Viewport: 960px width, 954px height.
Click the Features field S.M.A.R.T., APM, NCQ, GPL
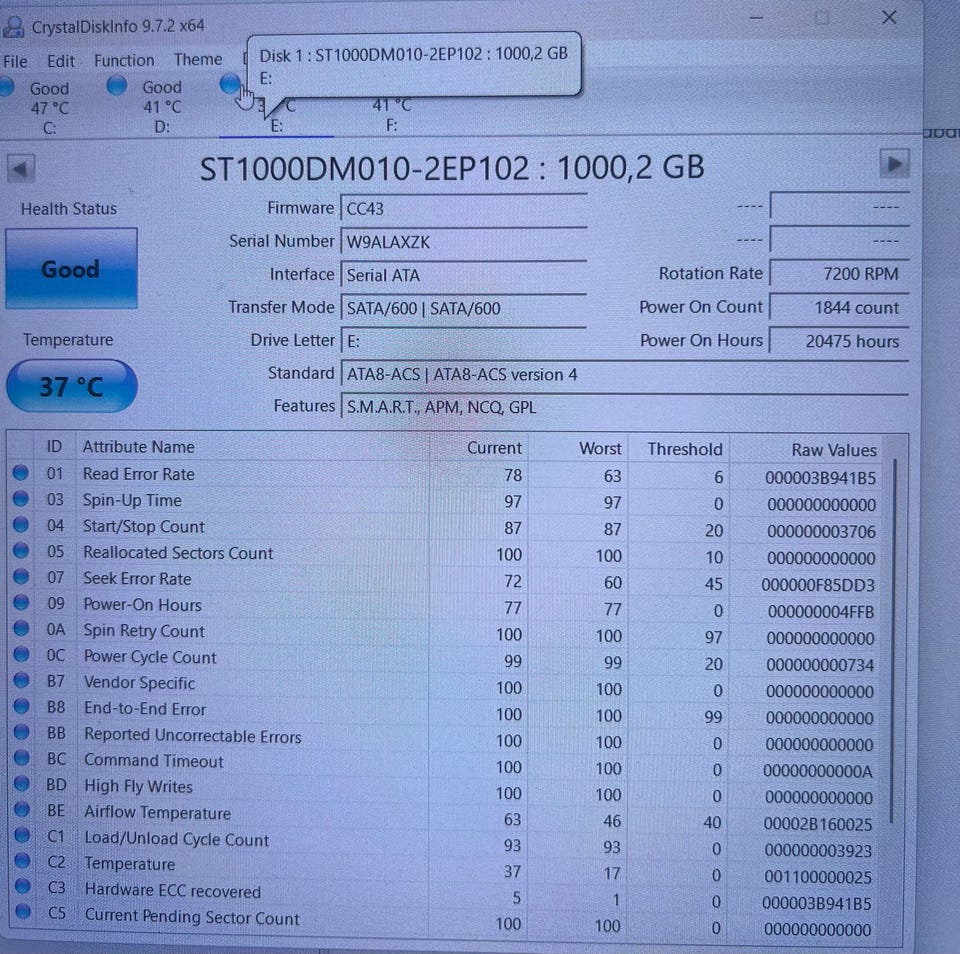(624, 407)
